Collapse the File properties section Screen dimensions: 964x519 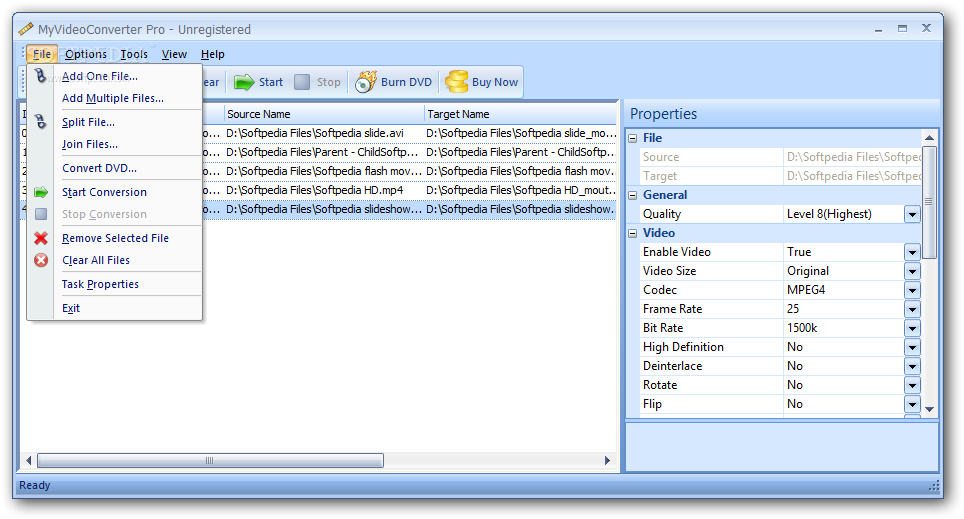click(x=633, y=138)
